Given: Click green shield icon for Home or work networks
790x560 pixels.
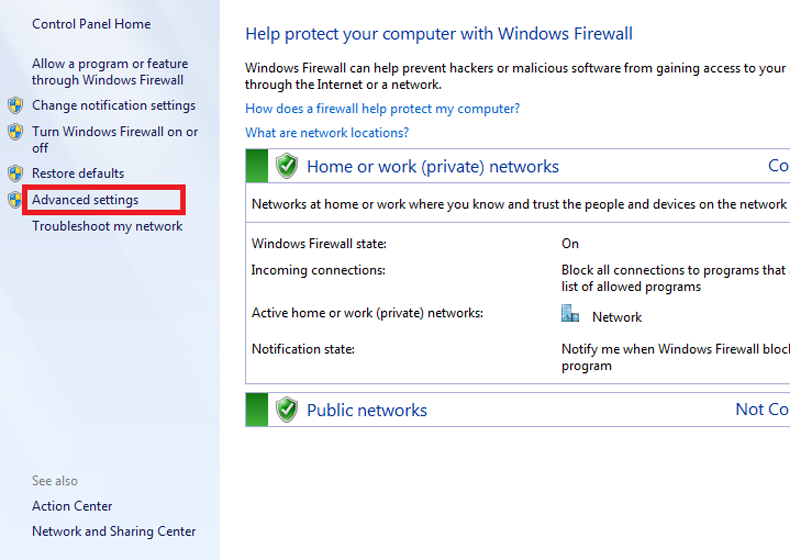Looking at the screenshot, I should [287, 166].
